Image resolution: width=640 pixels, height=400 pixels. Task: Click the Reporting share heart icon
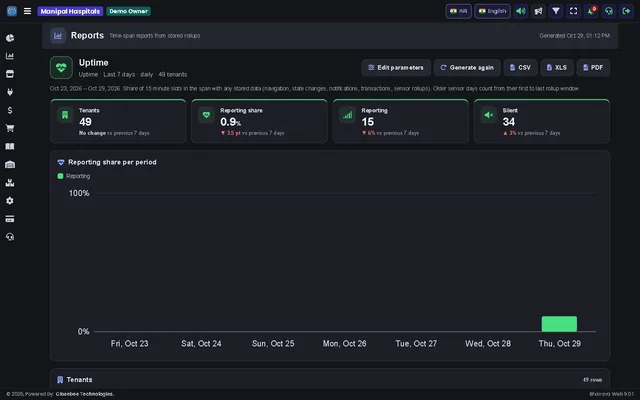pos(206,115)
